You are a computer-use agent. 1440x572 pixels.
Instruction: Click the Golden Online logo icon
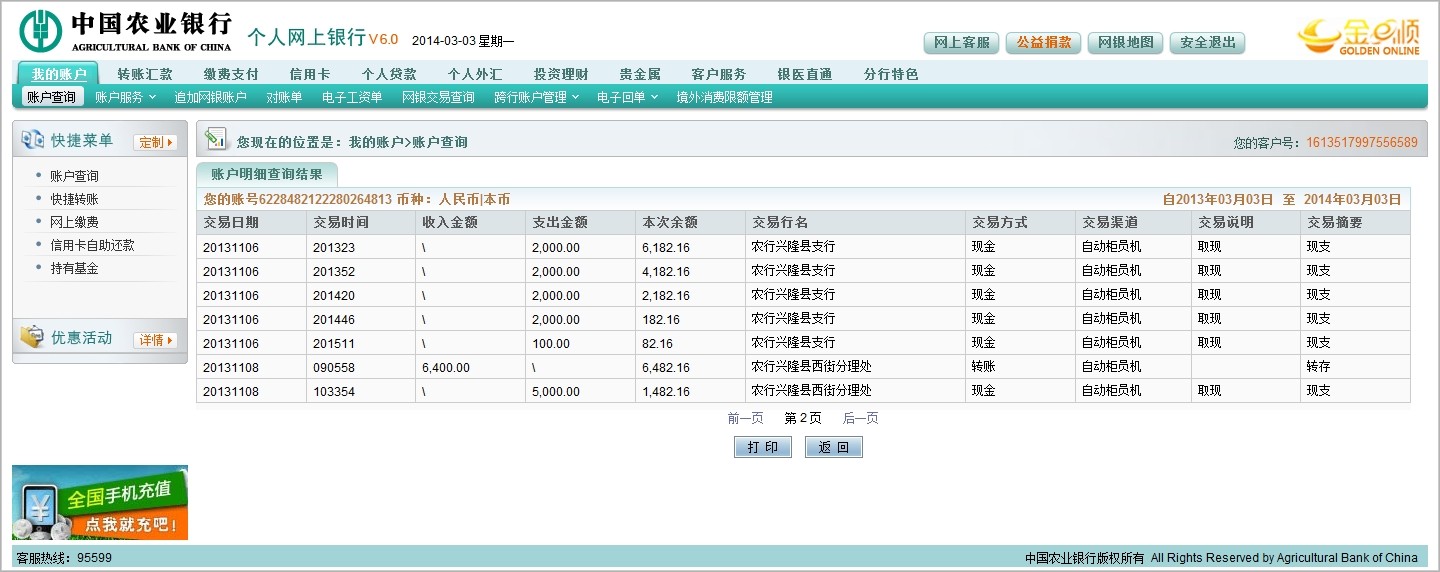tap(1358, 37)
